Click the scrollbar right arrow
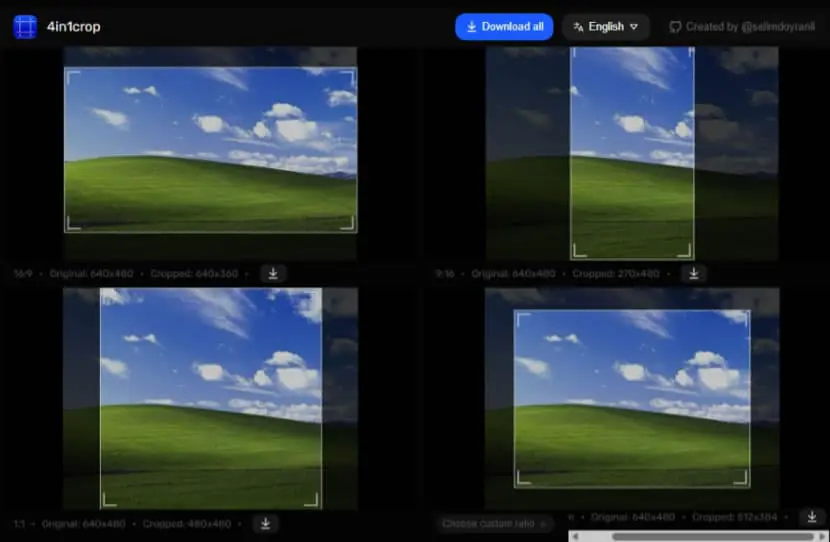The height and width of the screenshot is (542, 830). (x=822, y=536)
